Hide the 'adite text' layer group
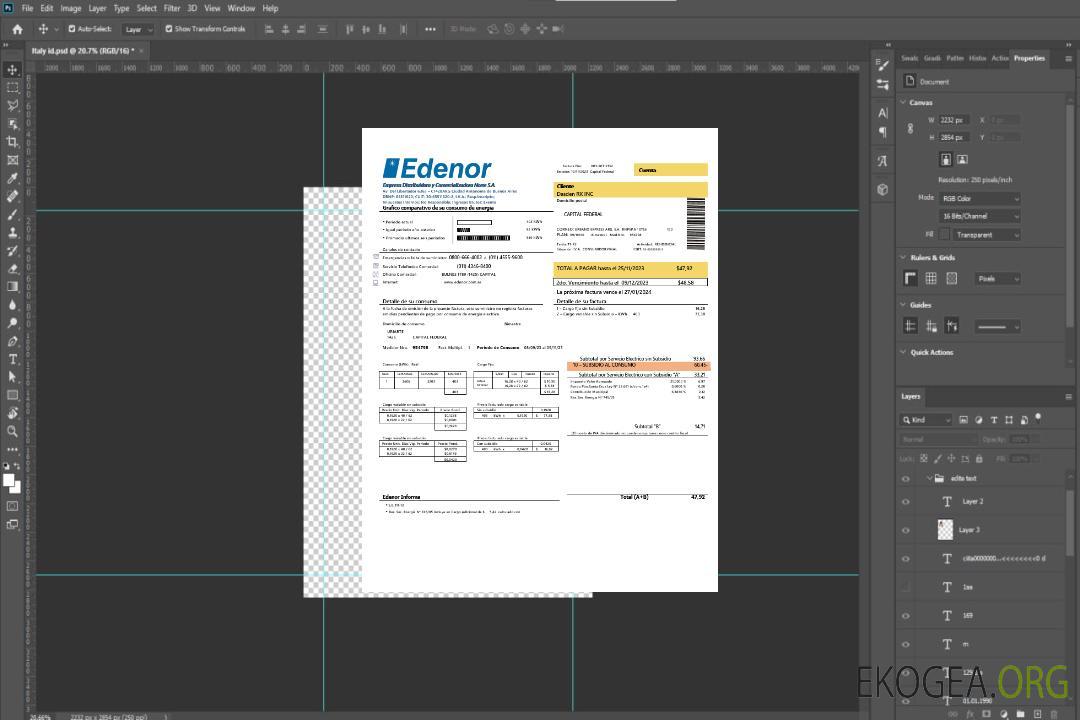Viewport: 1080px width, 720px height. point(906,479)
